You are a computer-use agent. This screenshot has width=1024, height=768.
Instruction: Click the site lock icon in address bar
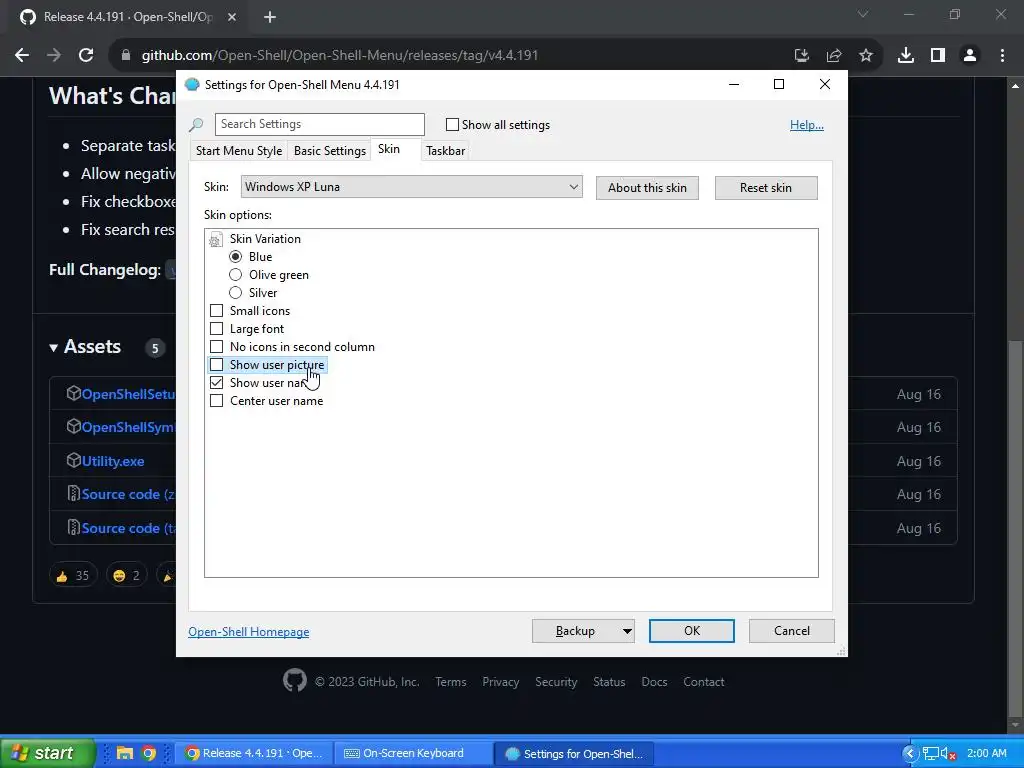pos(126,56)
